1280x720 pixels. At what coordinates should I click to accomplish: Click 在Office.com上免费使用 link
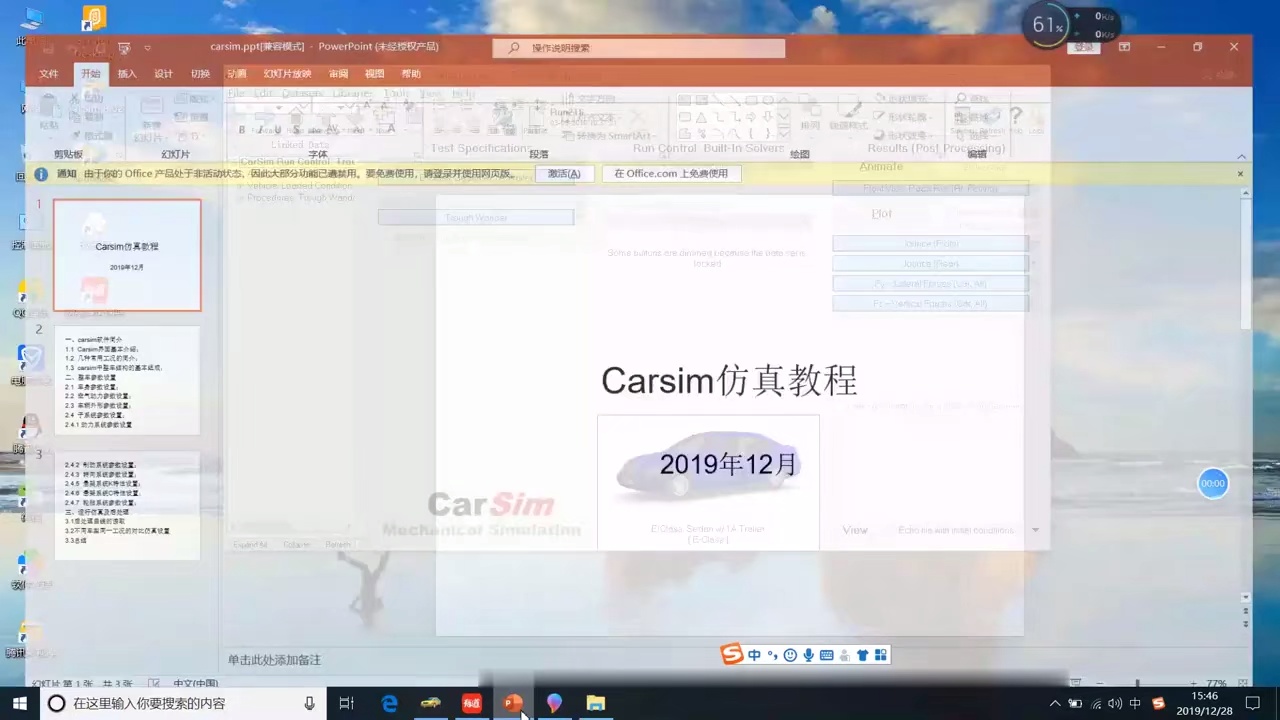(672, 173)
